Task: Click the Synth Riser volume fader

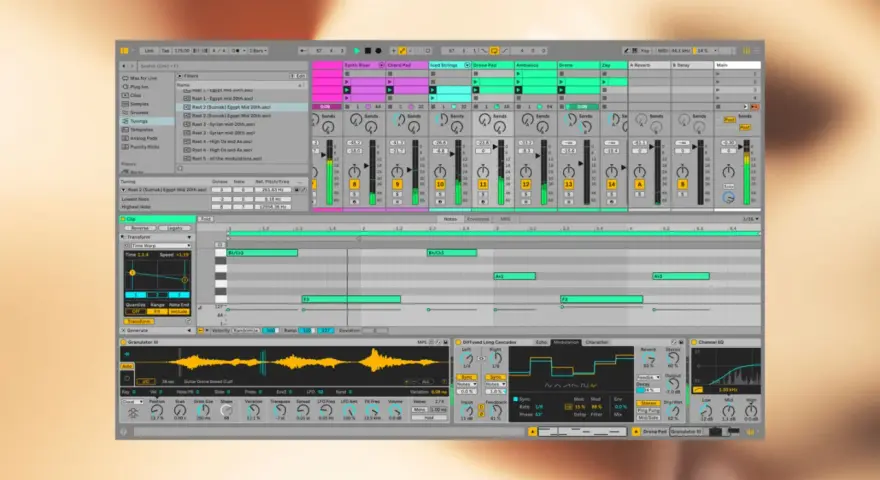Action: pyautogui.click(x=367, y=165)
